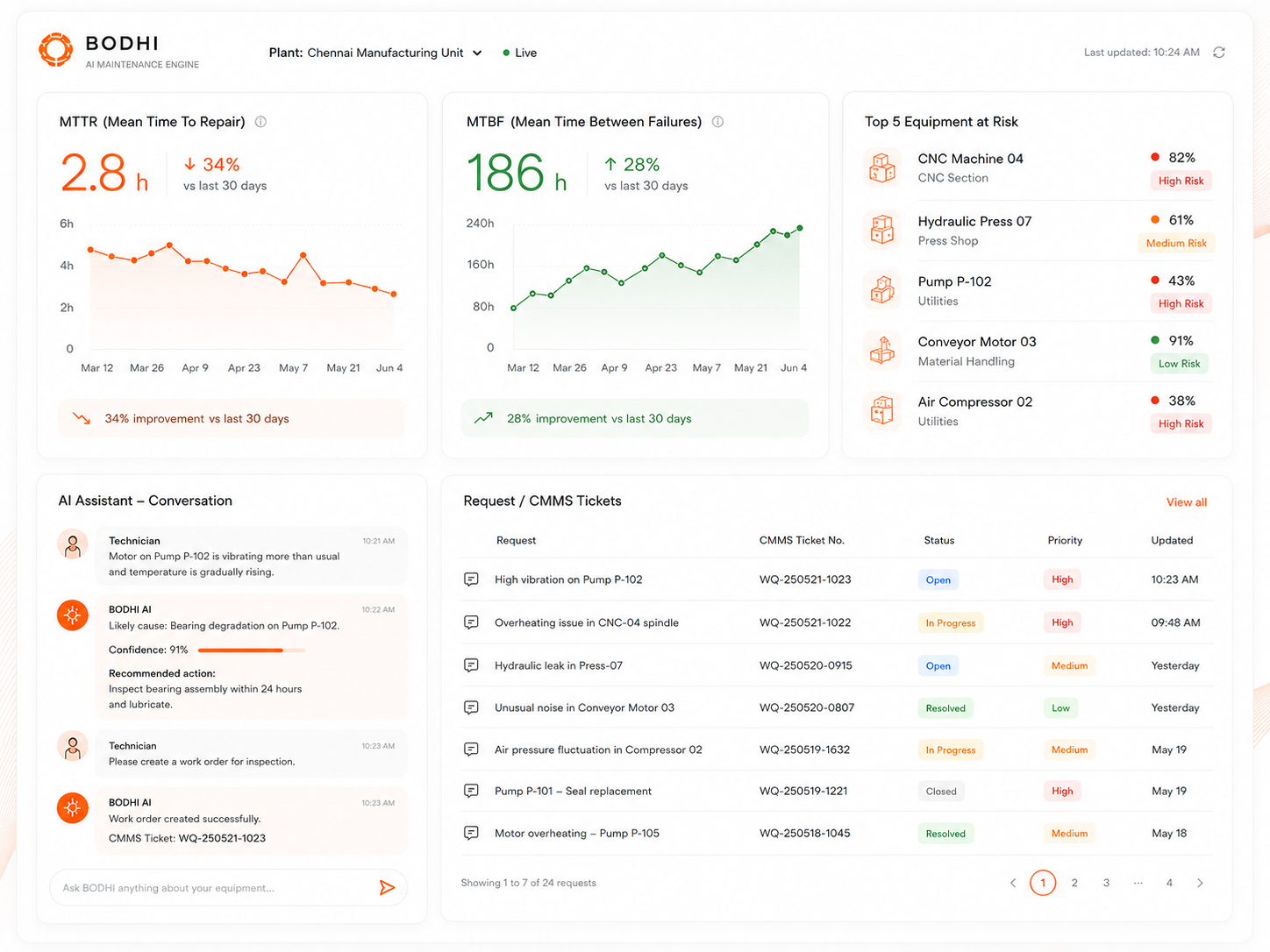Send message with the paper-plane icon
The width and height of the screenshot is (1270, 952).
pyautogui.click(x=387, y=888)
